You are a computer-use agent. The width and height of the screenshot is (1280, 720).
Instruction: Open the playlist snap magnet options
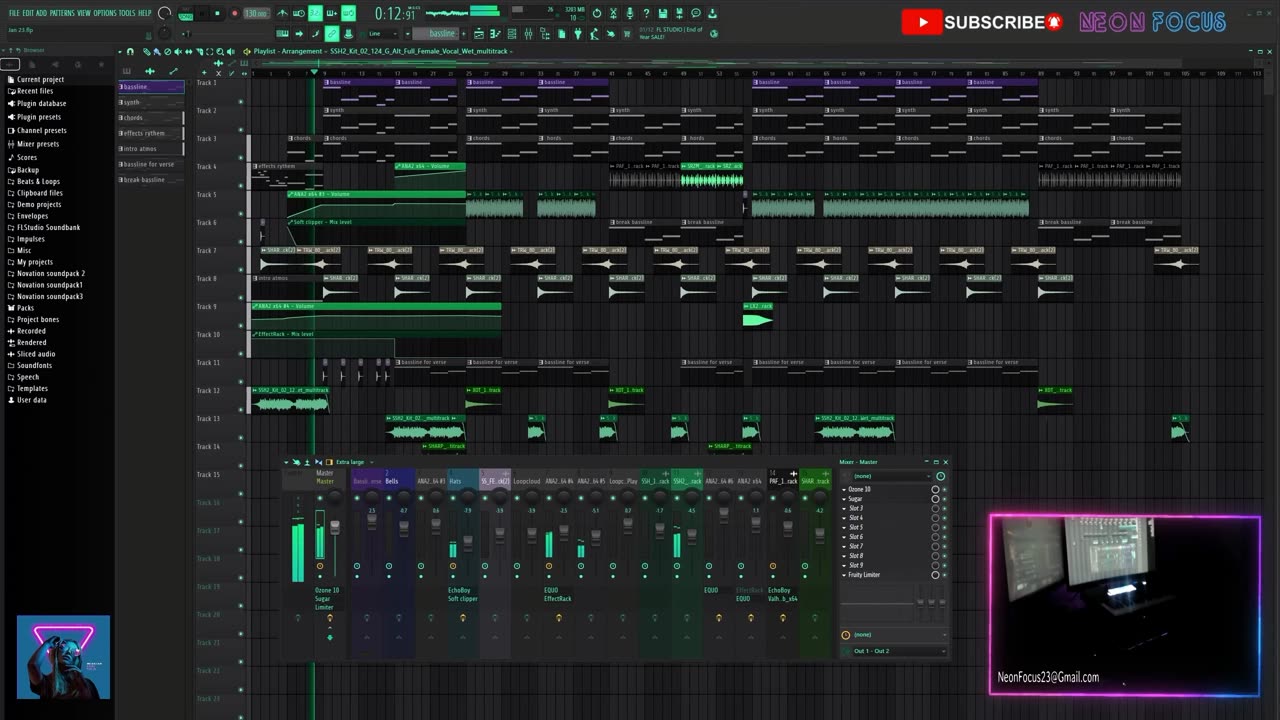[x=130, y=52]
